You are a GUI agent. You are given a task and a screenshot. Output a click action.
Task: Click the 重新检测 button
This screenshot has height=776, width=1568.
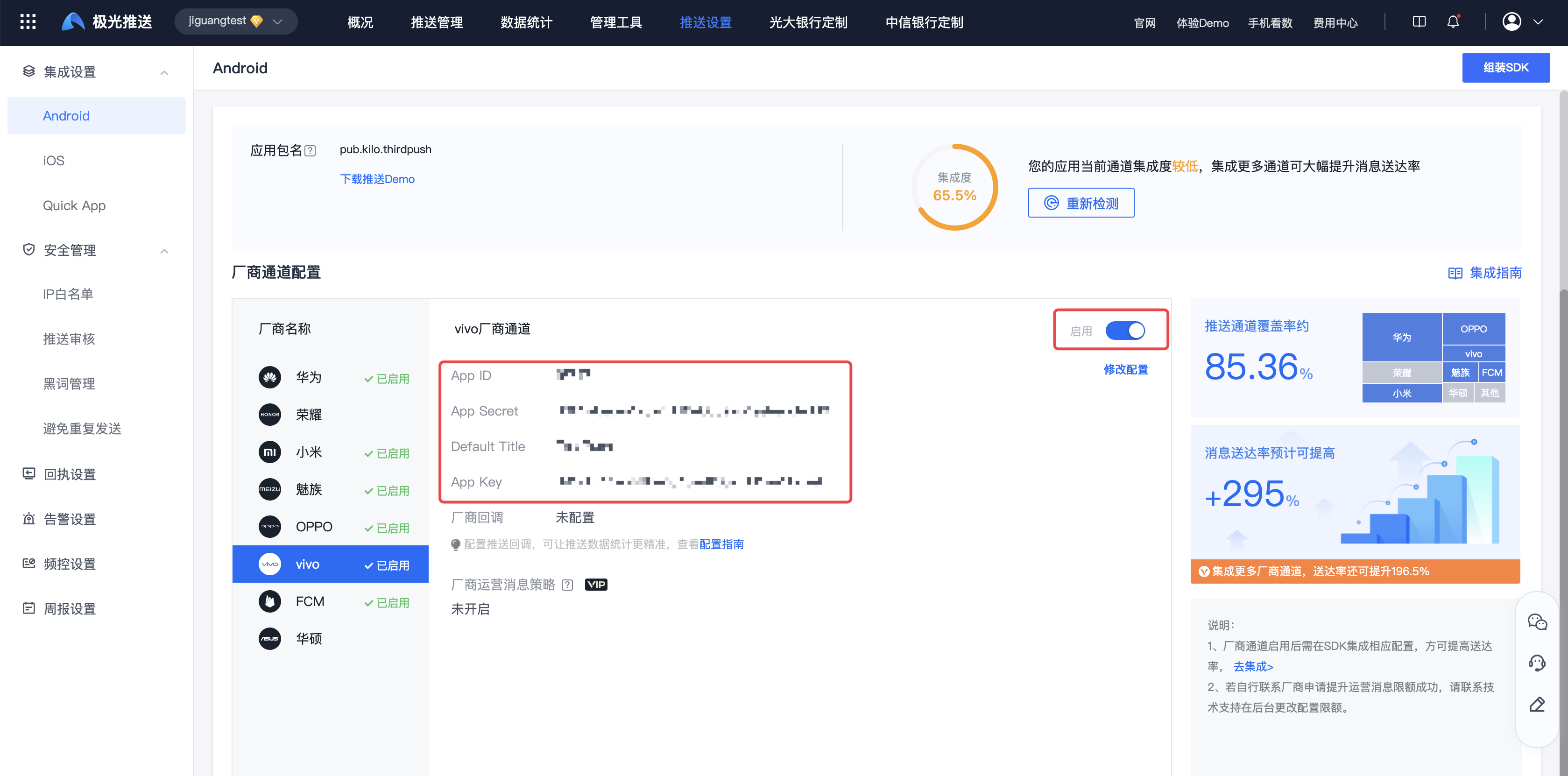tap(1081, 203)
